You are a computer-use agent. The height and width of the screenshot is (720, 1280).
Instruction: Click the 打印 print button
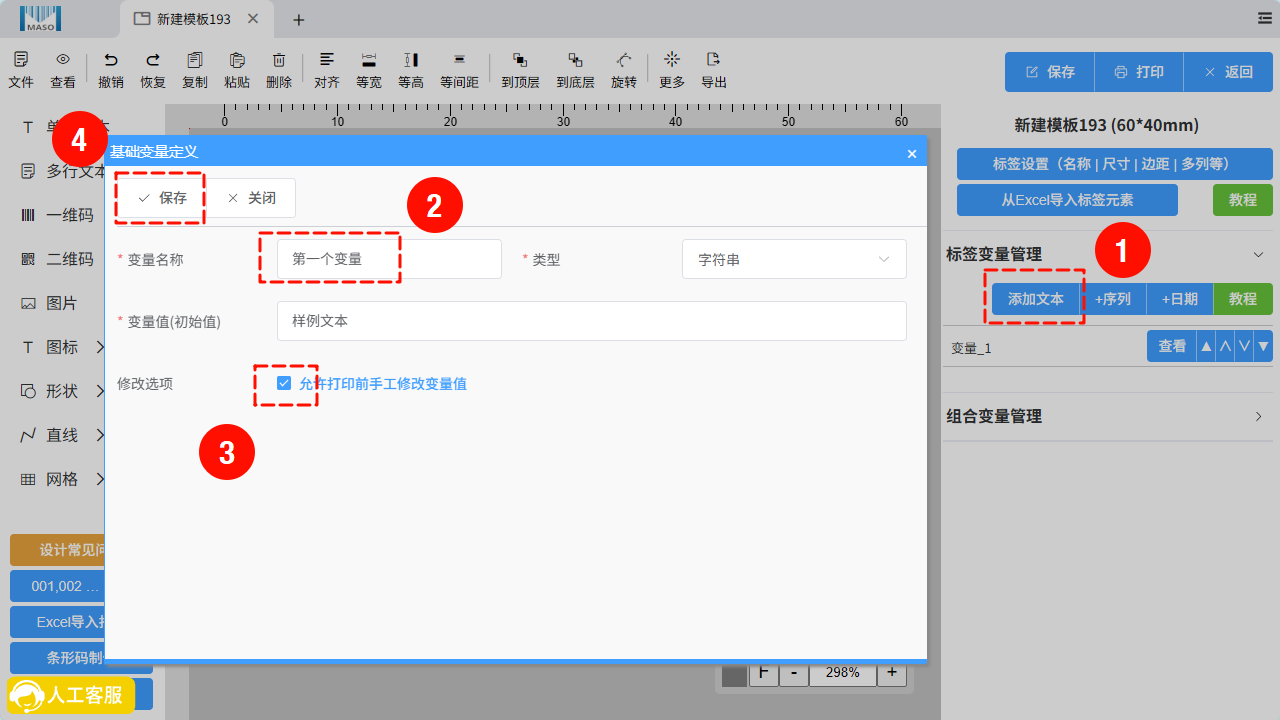(x=1139, y=72)
